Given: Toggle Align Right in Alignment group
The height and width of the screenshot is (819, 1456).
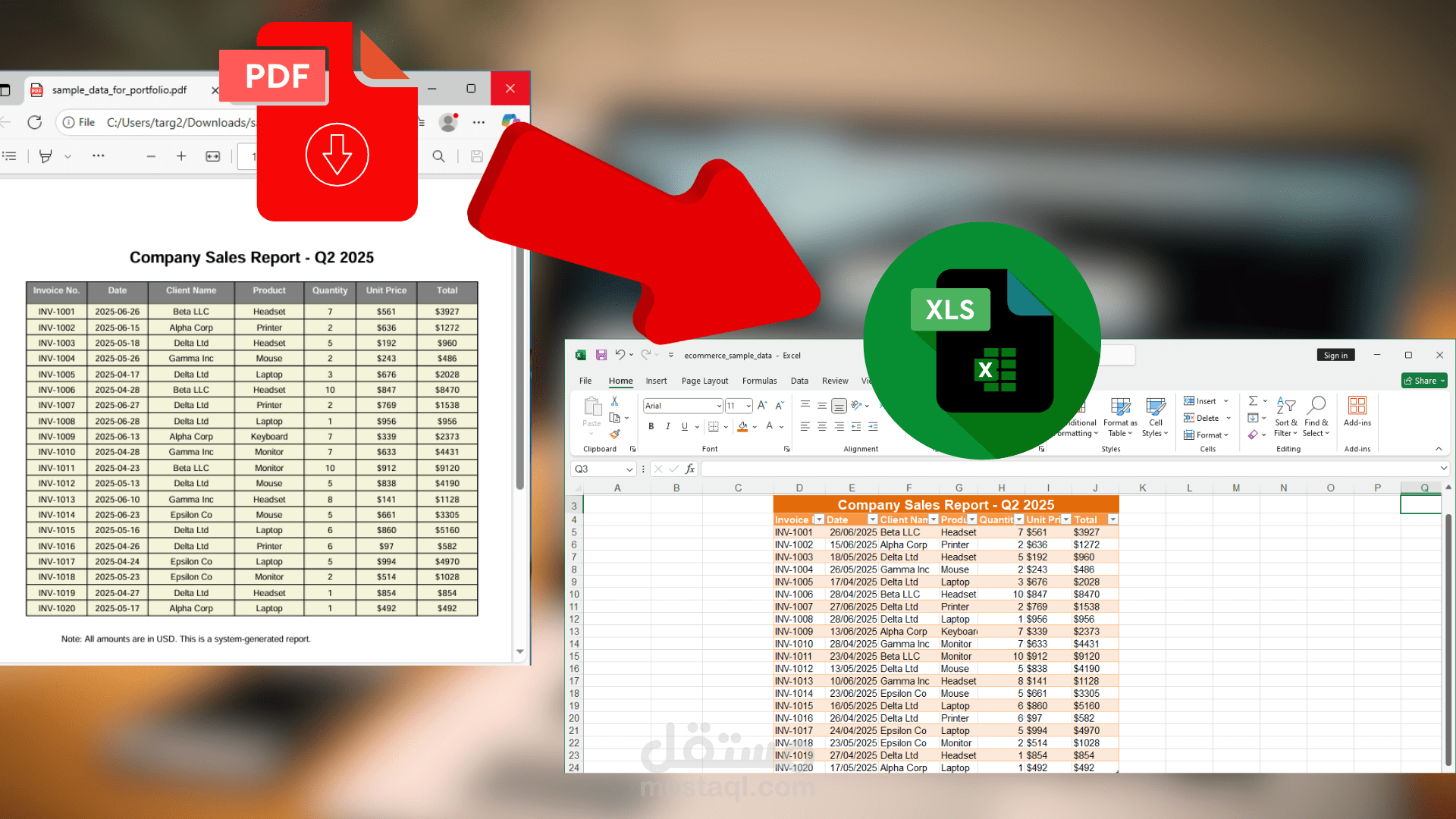Looking at the screenshot, I should [839, 427].
